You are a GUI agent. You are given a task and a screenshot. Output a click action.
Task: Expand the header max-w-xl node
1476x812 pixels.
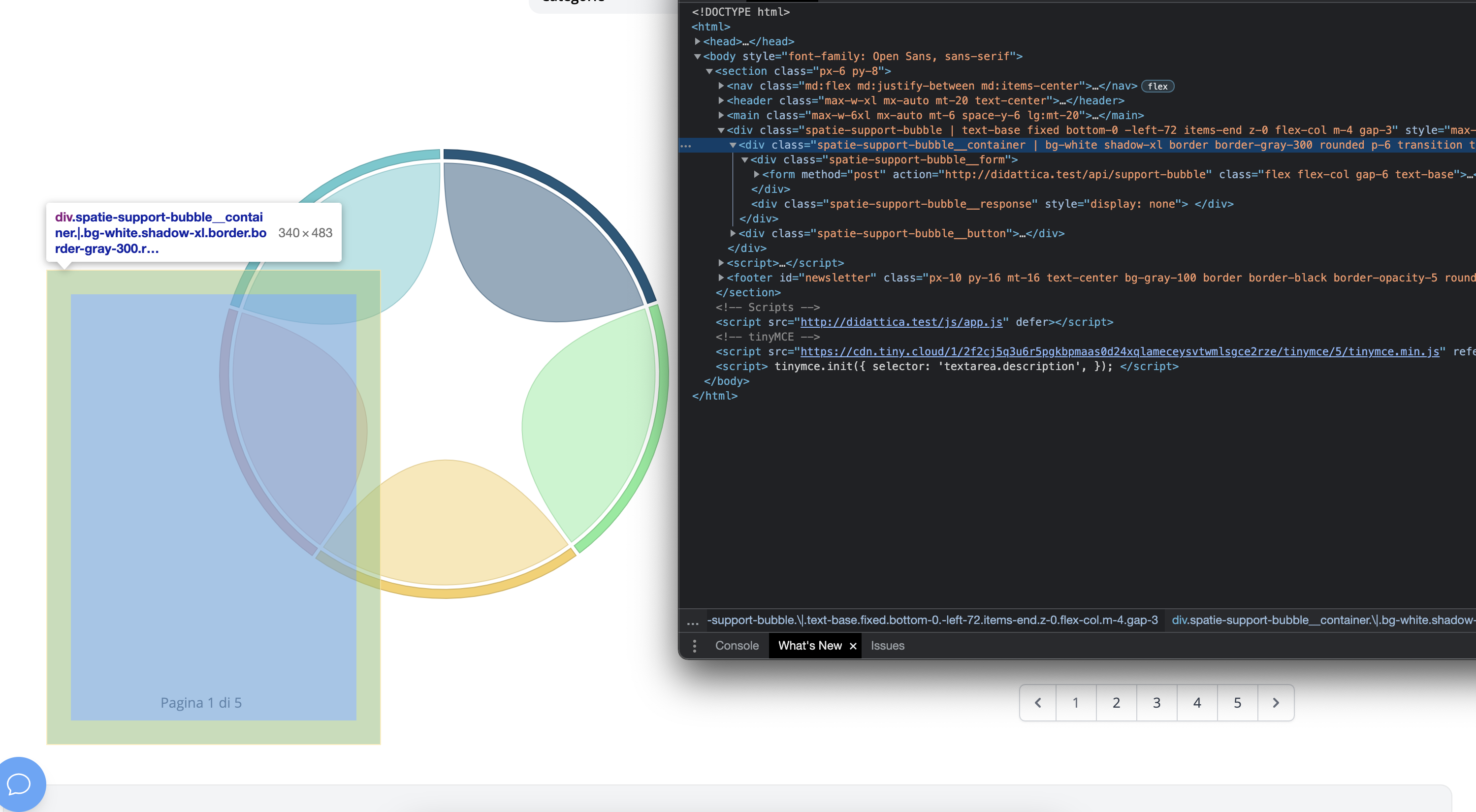(x=721, y=101)
